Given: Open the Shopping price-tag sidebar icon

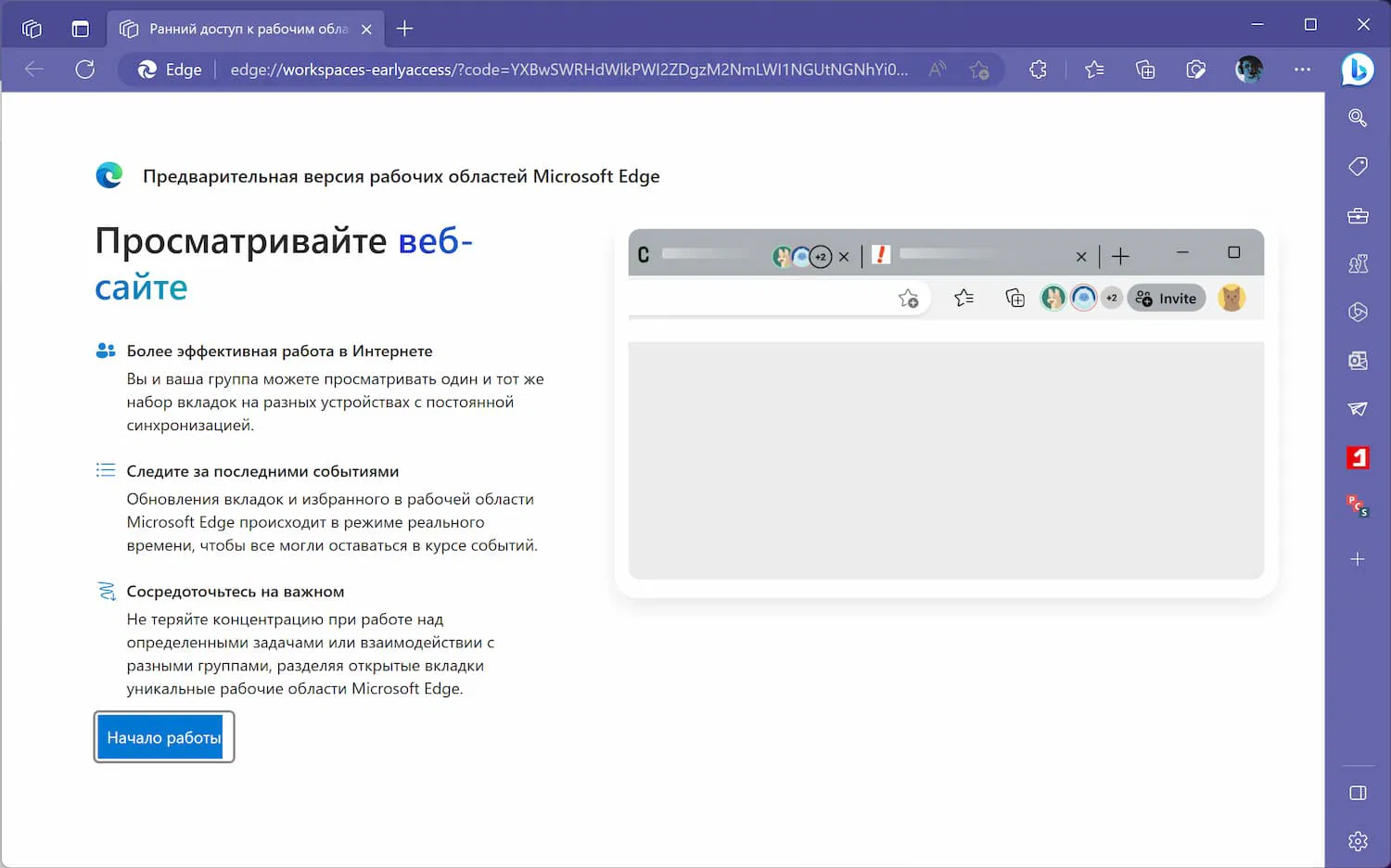Looking at the screenshot, I should coord(1358,167).
